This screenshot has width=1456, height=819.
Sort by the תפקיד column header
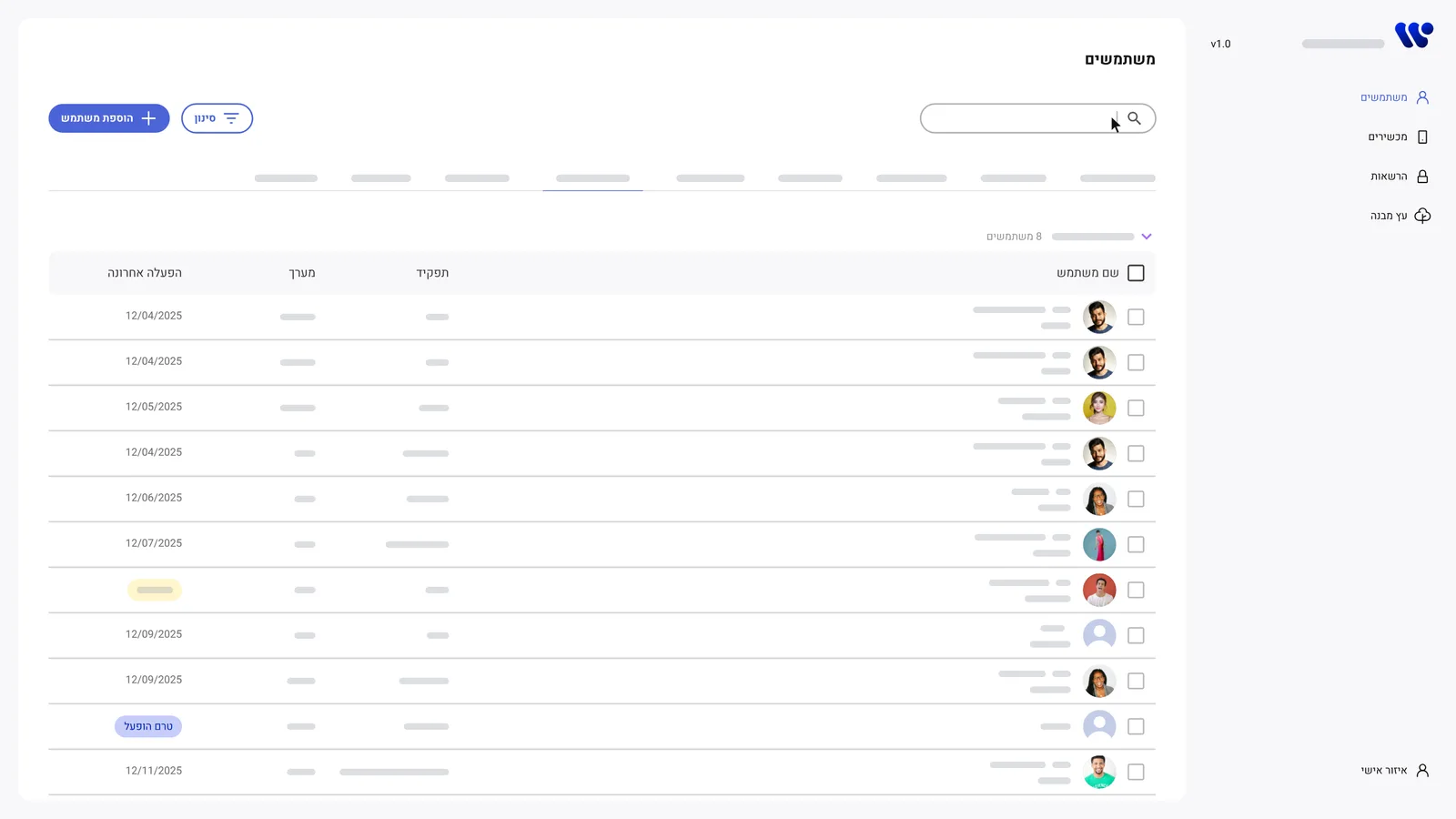(x=432, y=273)
